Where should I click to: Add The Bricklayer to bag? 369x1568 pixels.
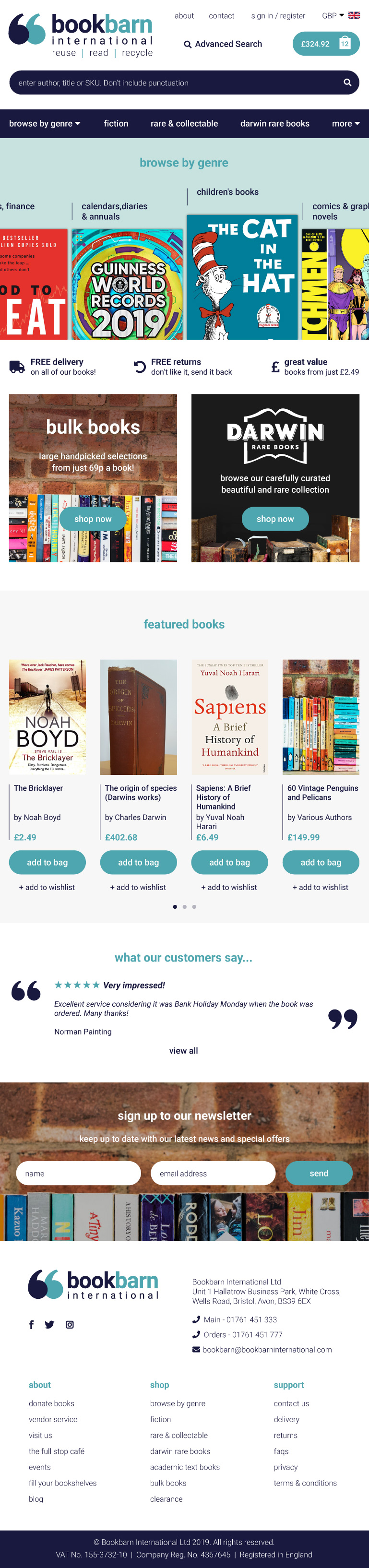48,863
